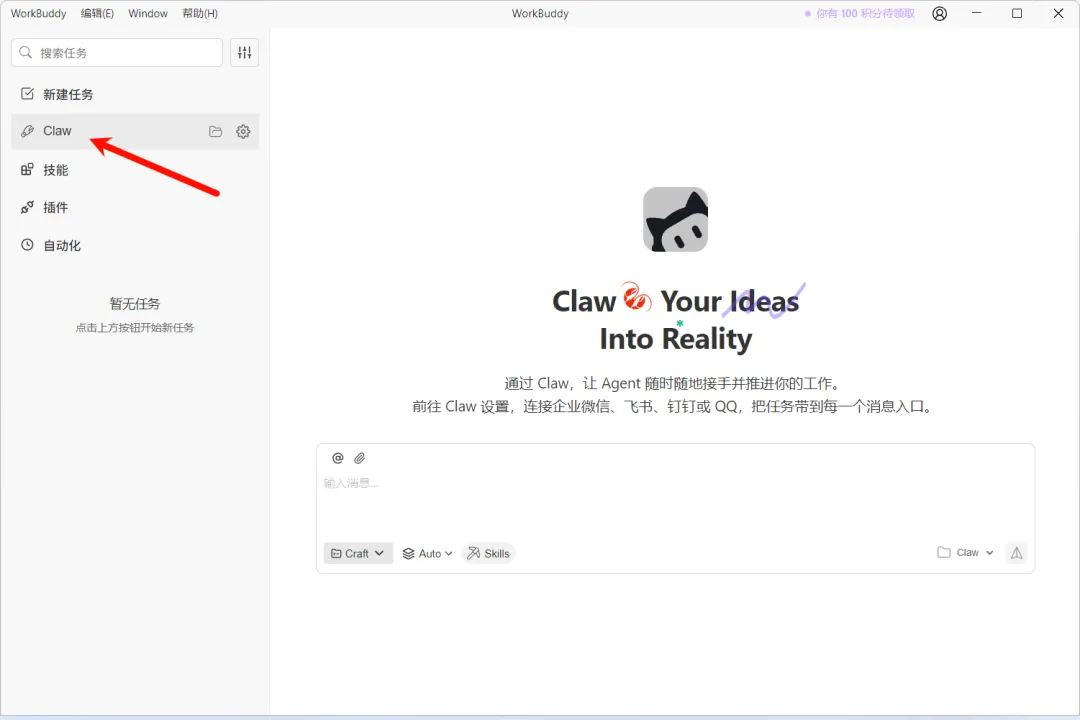This screenshot has height=720, width=1080.
Task: Open Claw folder icon in sidebar
Action: [216, 132]
